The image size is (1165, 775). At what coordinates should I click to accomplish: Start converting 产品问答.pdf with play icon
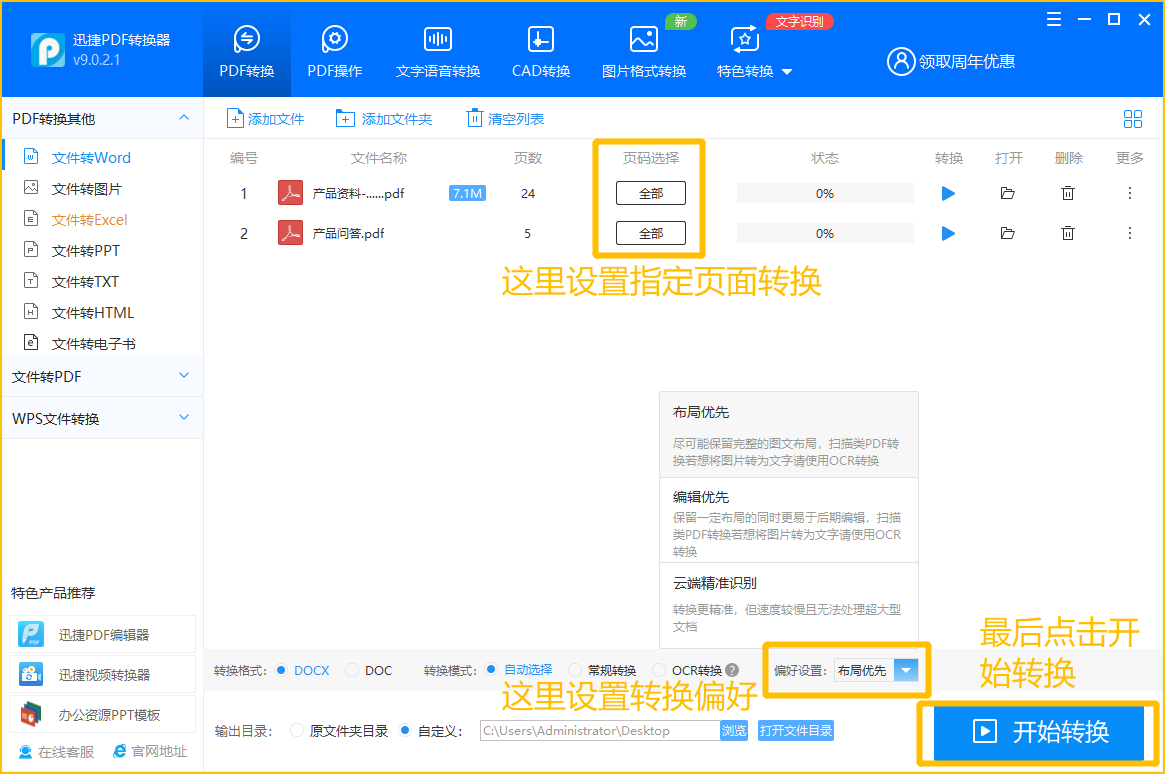(948, 233)
